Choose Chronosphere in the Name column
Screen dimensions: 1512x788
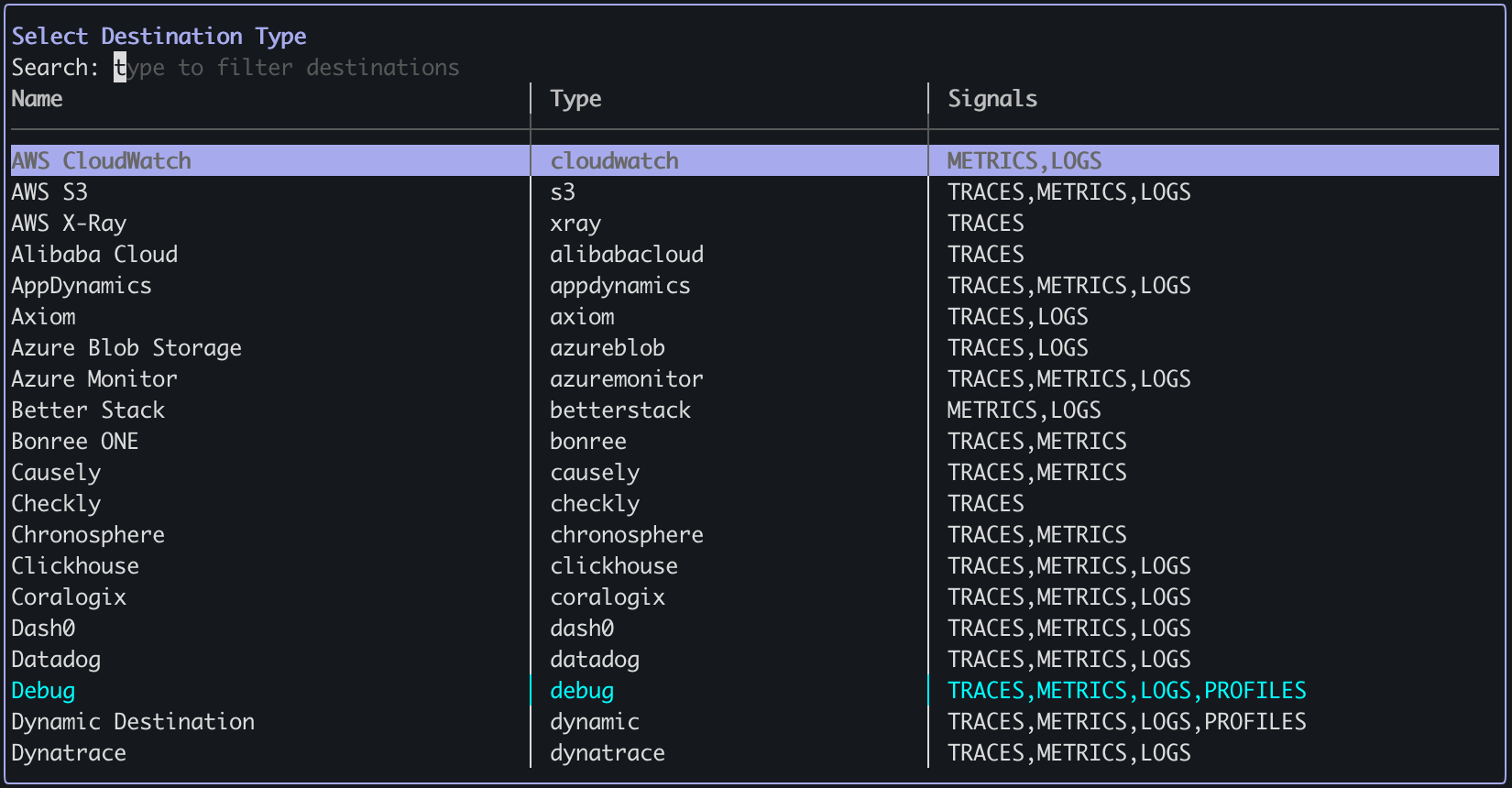pos(88,535)
